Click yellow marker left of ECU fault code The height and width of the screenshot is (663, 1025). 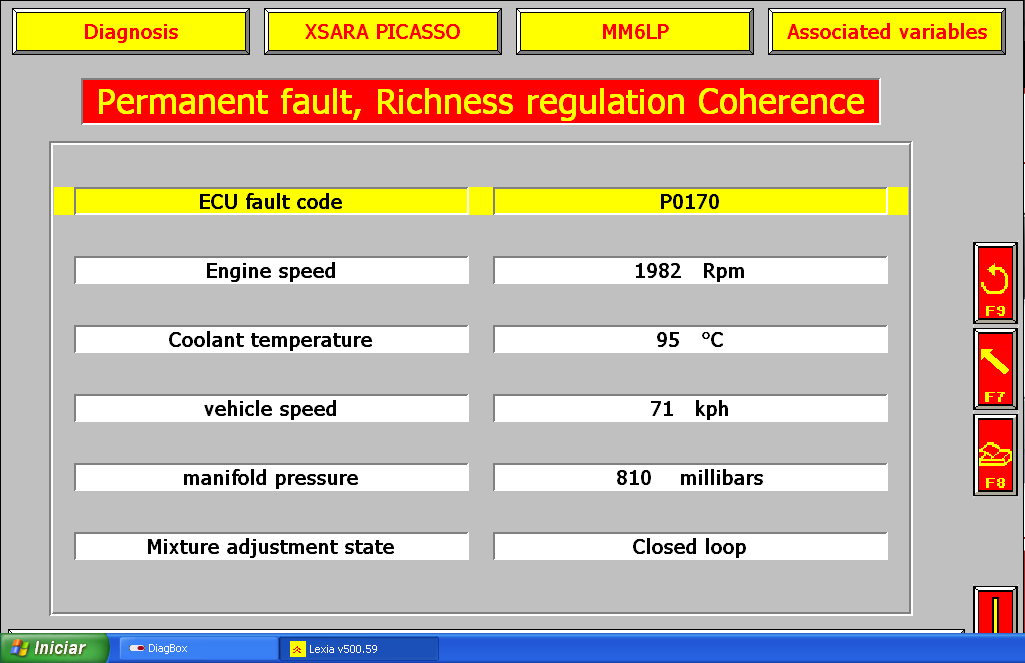[62, 201]
